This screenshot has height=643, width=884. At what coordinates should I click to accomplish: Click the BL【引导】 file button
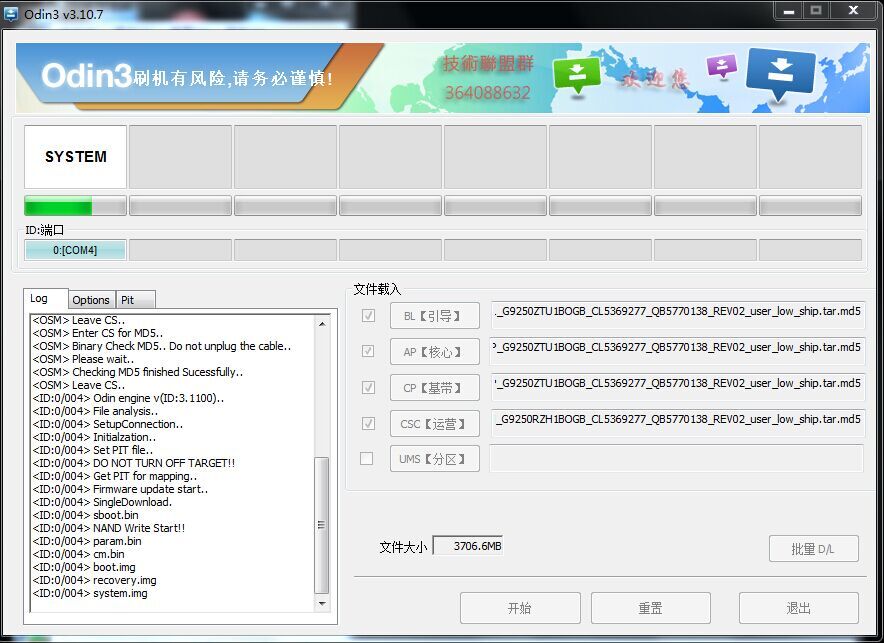click(x=435, y=316)
